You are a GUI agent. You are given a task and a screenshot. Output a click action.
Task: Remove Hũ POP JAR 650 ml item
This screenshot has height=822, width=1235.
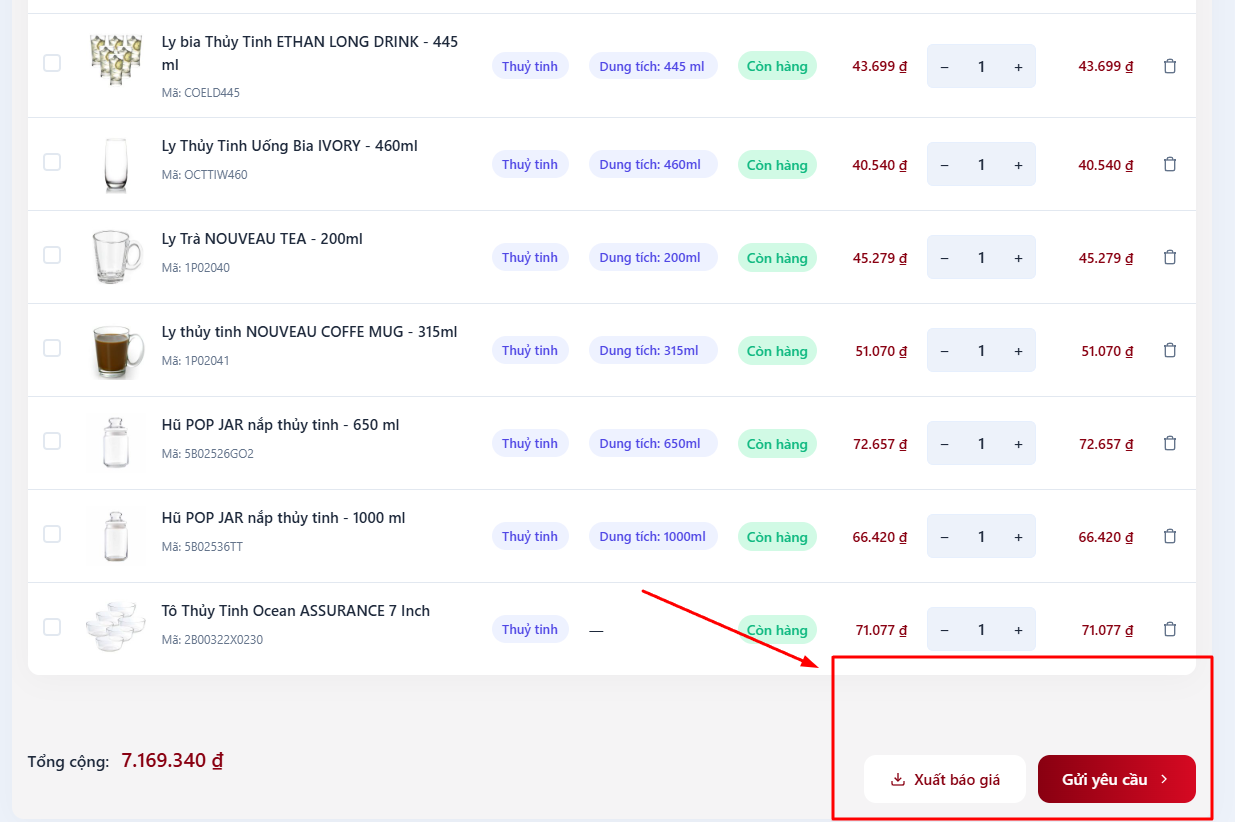pos(1169,443)
